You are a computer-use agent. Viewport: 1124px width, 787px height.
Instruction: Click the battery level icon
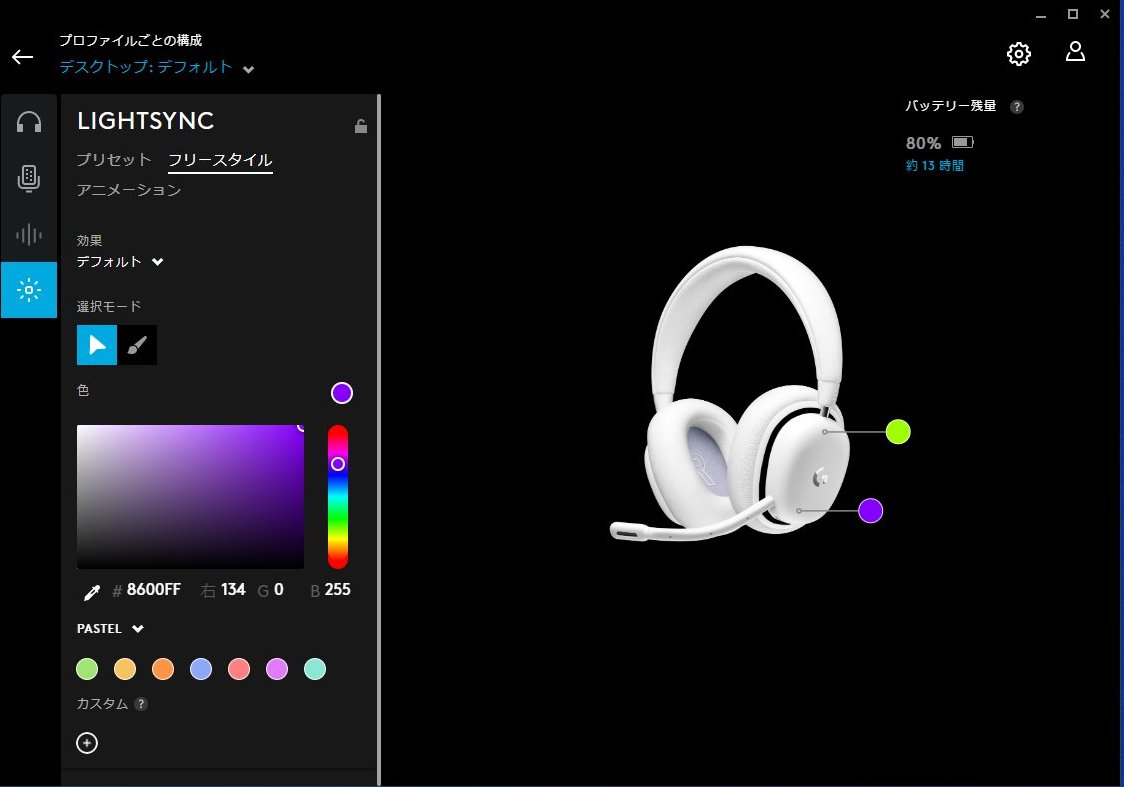963,142
